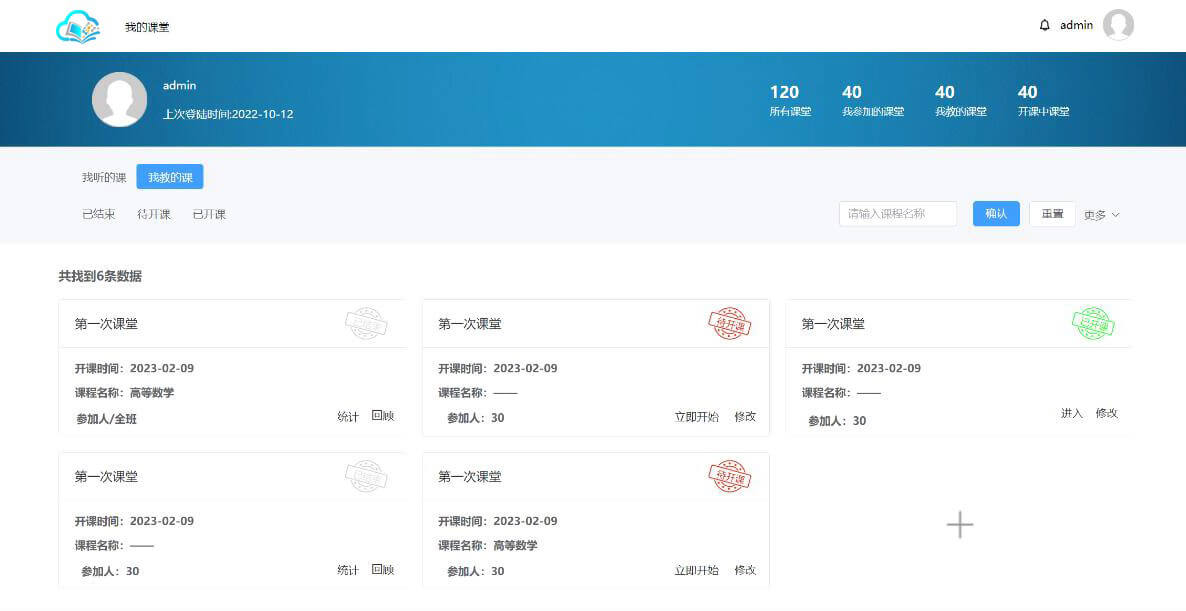Click 进入 on the green-stamped classroom card
Image resolution: width=1186 pixels, height=611 pixels.
1071,413
